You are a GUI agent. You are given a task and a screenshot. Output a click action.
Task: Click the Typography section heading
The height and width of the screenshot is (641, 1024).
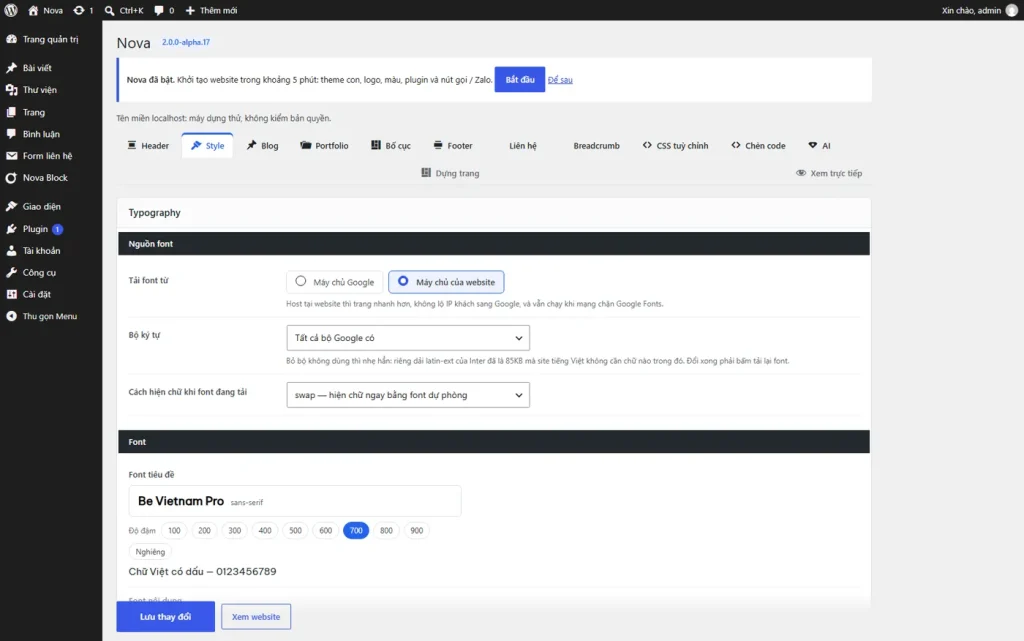tap(154, 213)
